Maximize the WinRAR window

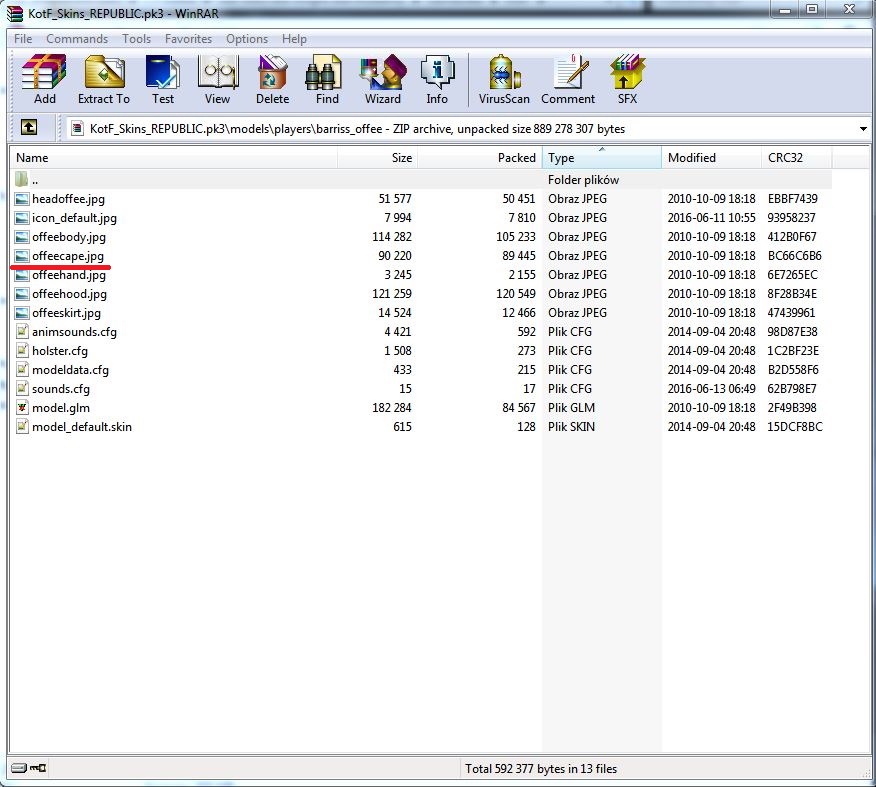coord(812,9)
